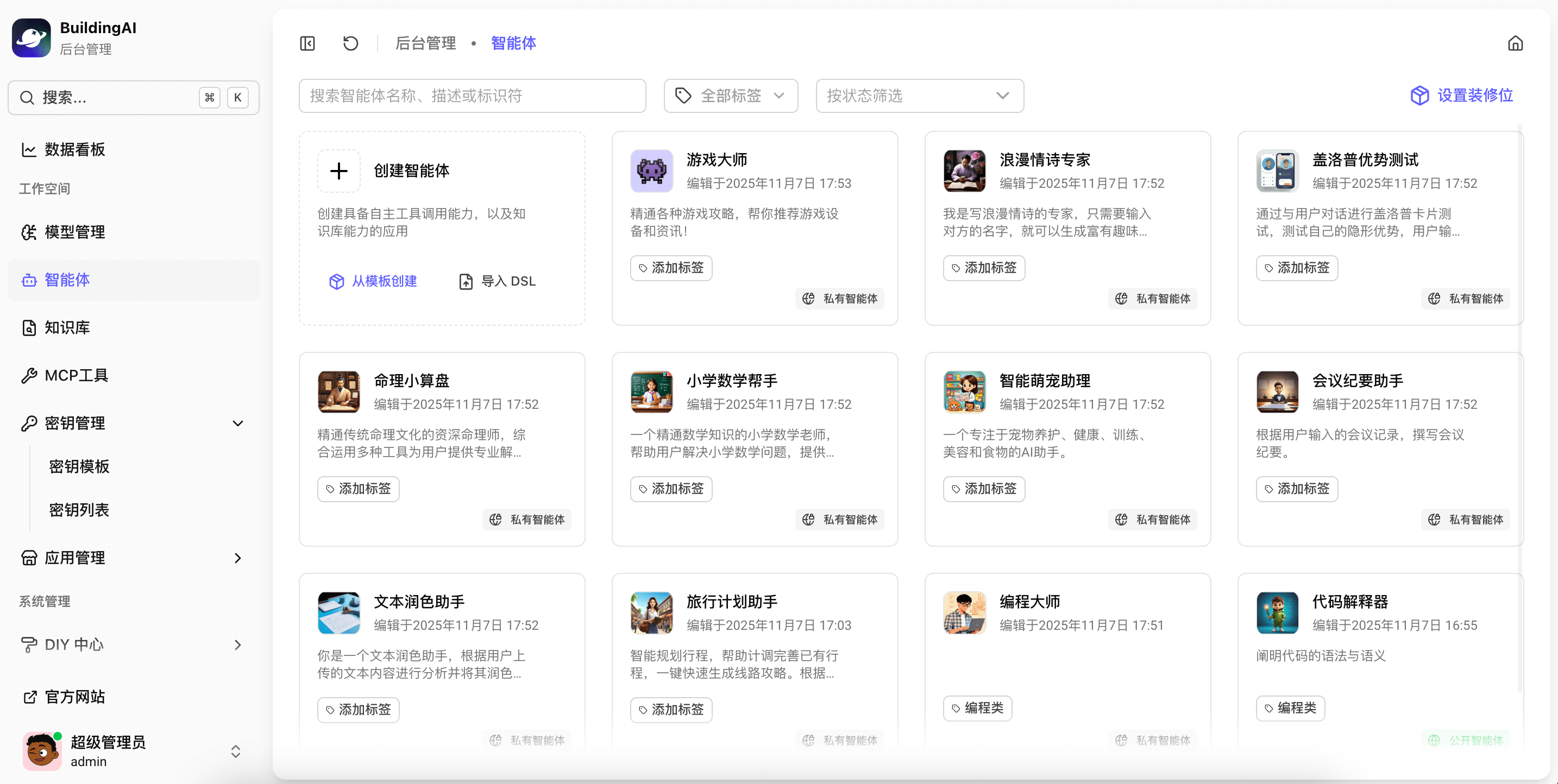The height and width of the screenshot is (784, 1558).
Task: Collapse the 密钥管理 sidebar group
Action: click(238, 423)
